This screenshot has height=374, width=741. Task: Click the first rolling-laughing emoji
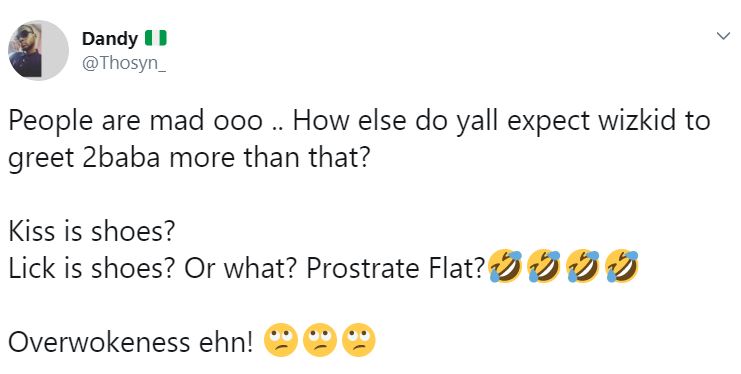pyautogui.click(x=506, y=267)
